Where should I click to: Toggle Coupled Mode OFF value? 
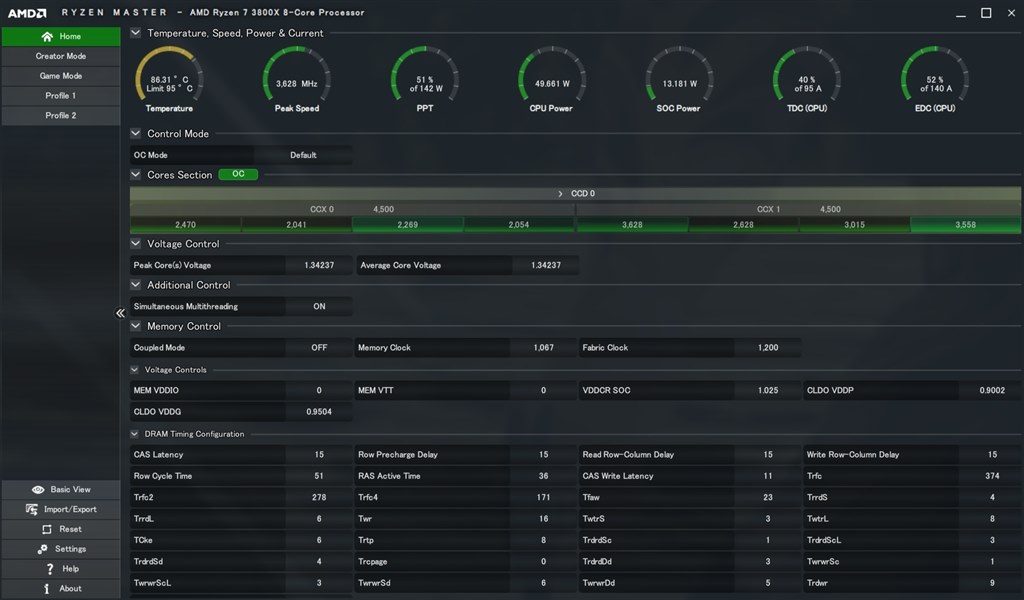coord(319,347)
